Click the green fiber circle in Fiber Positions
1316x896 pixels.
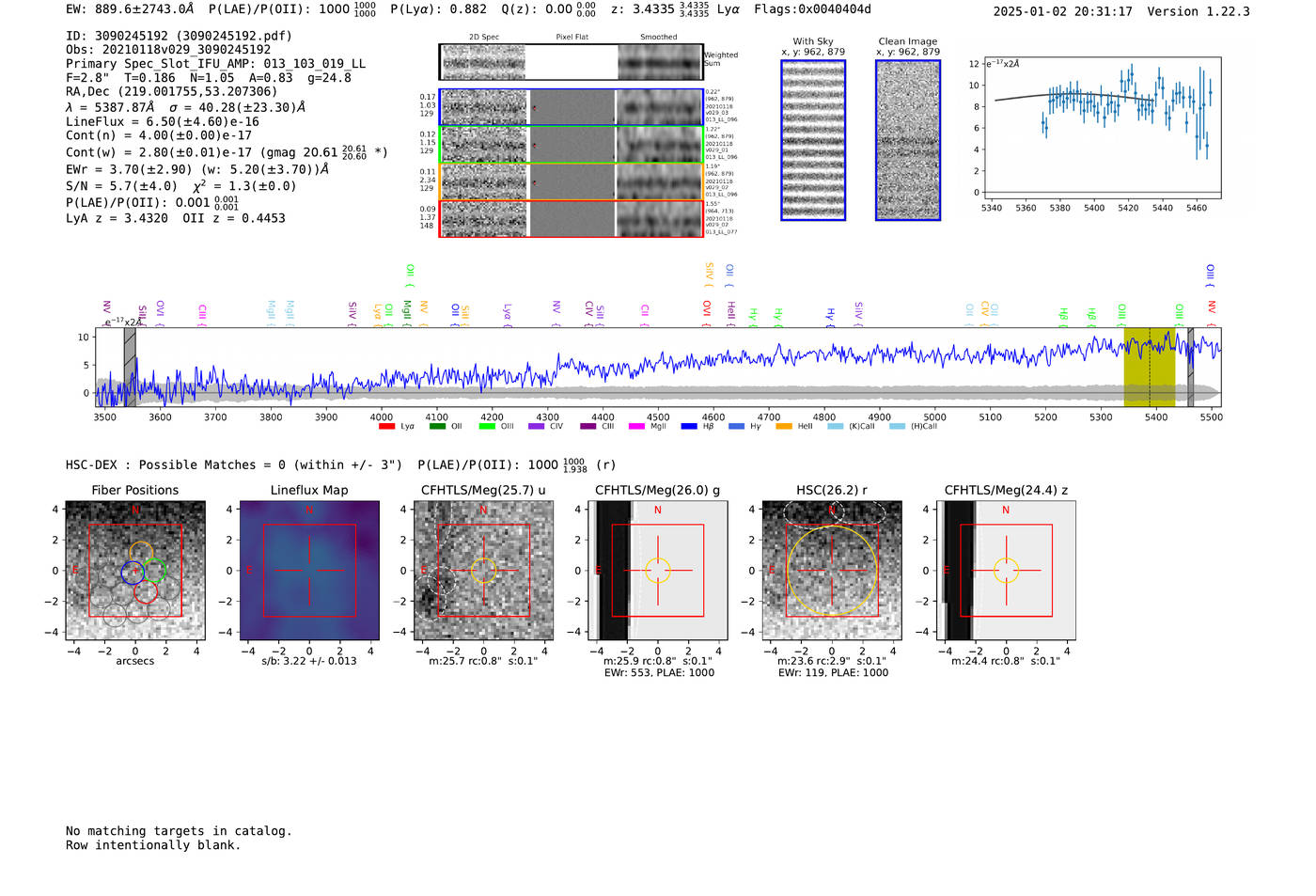pos(154,570)
